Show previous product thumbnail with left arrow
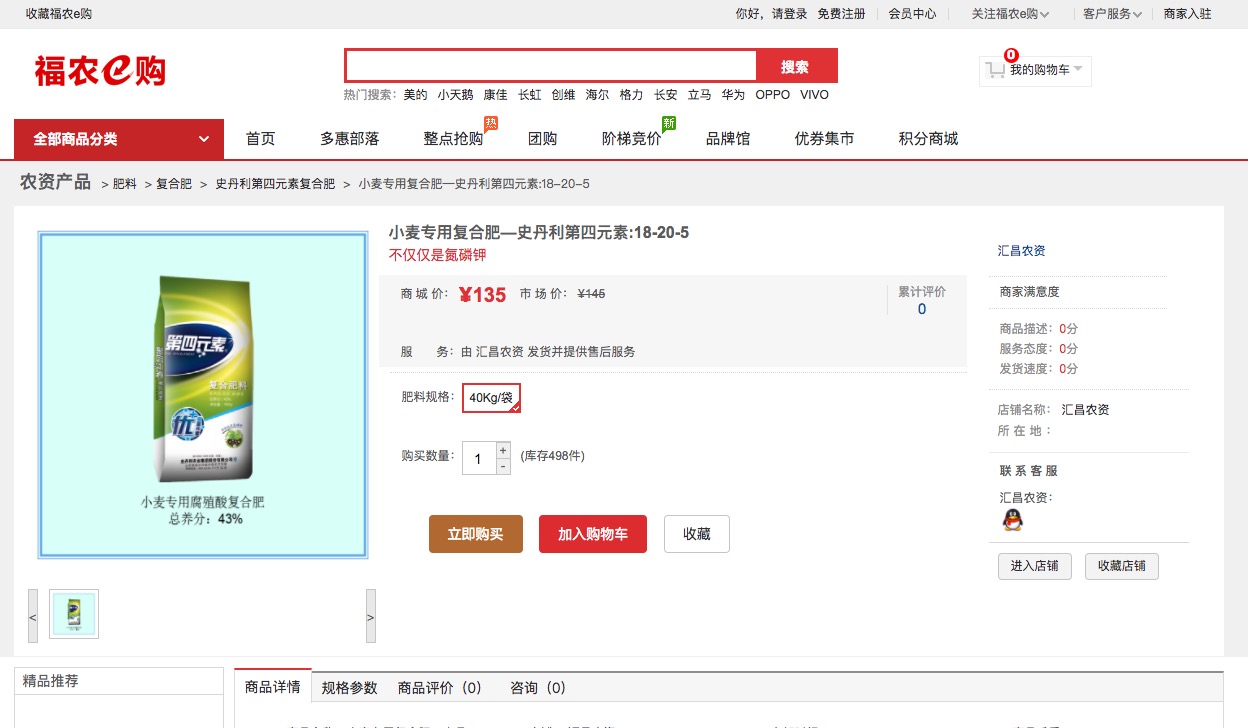Viewport: 1248px width, 728px height. point(33,618)
